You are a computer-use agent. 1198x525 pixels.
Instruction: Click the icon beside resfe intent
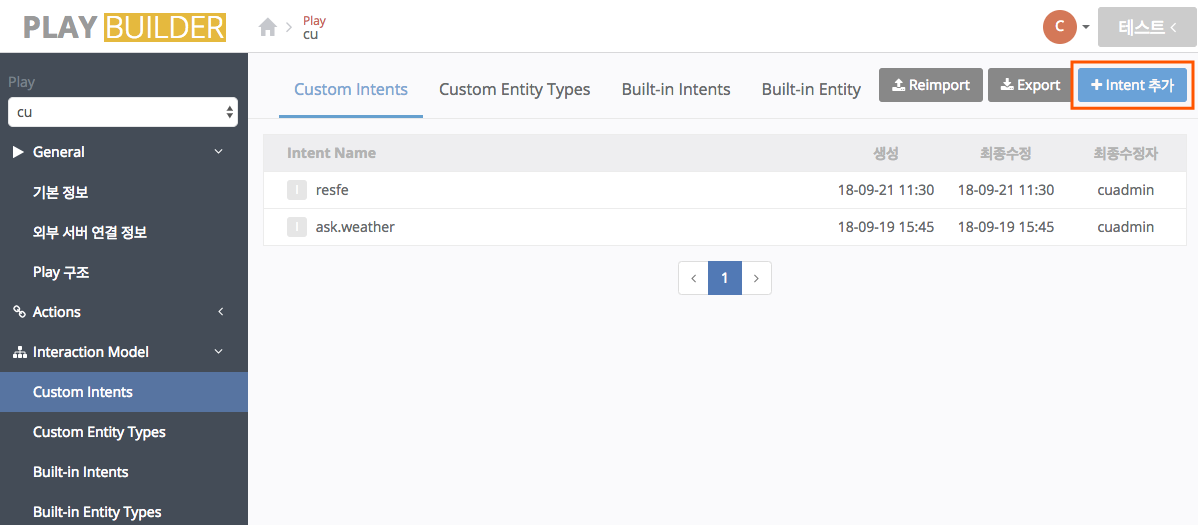click(297, 190)
